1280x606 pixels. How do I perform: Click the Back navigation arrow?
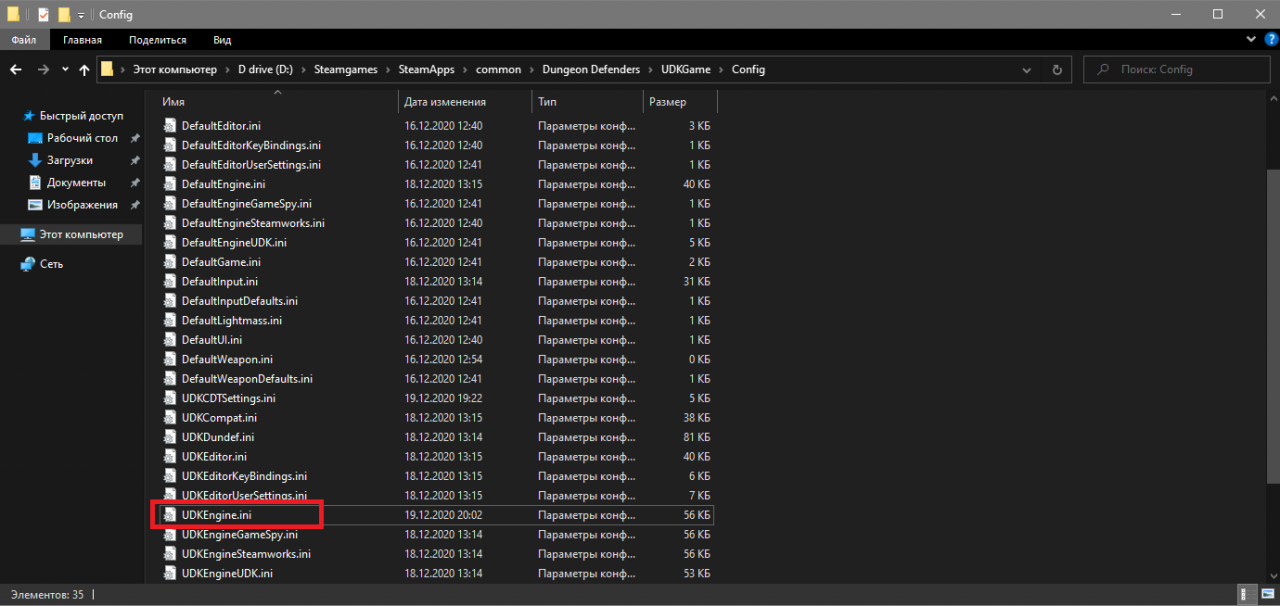[x=16, y=70]
